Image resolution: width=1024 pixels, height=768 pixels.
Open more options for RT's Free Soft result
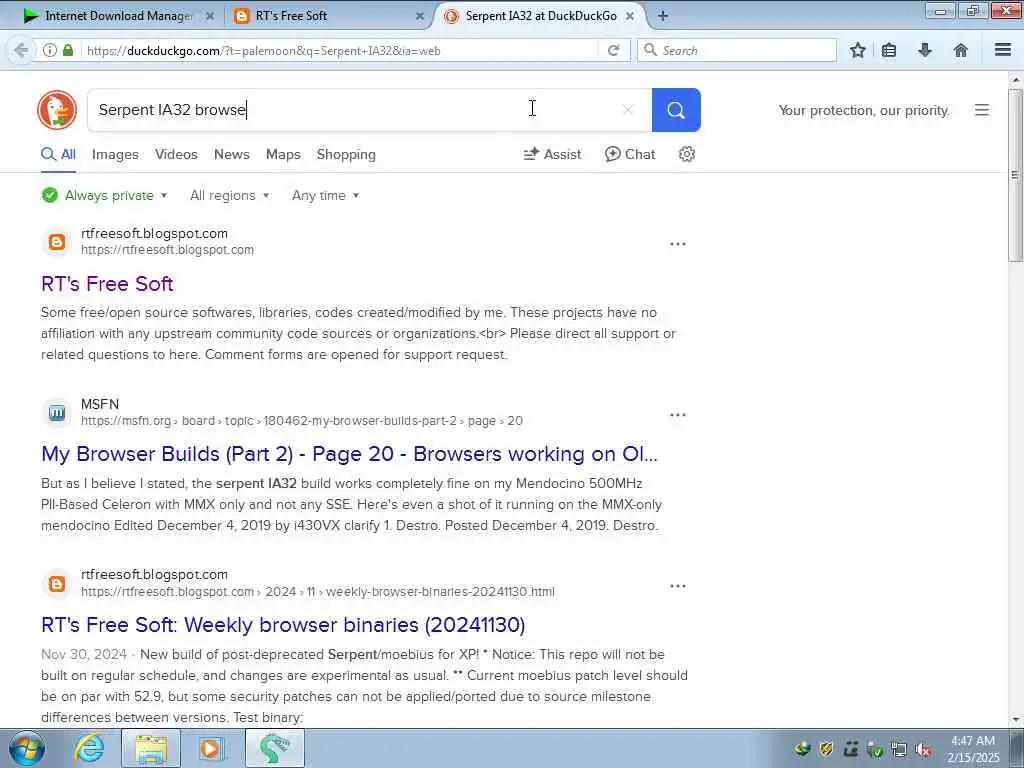click(x=678, y=244)
